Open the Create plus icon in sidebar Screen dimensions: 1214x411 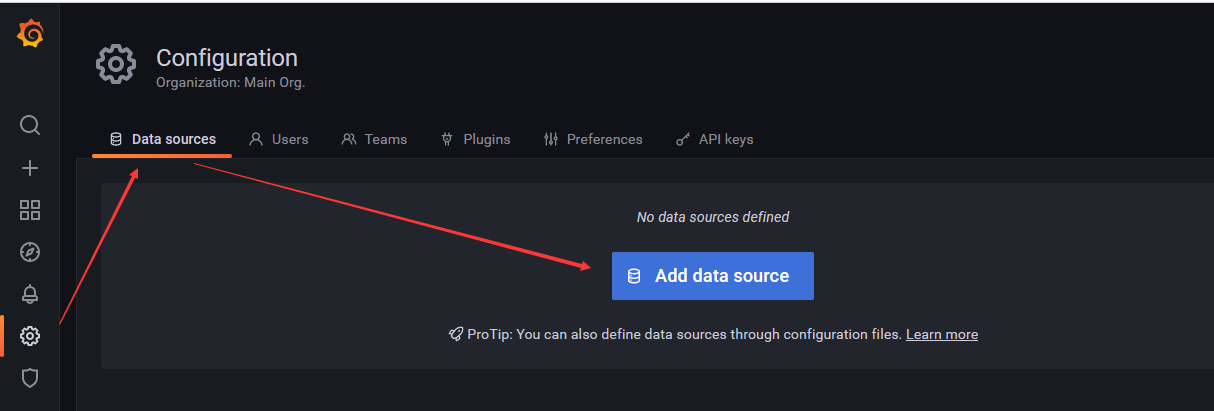coord(30,168)
